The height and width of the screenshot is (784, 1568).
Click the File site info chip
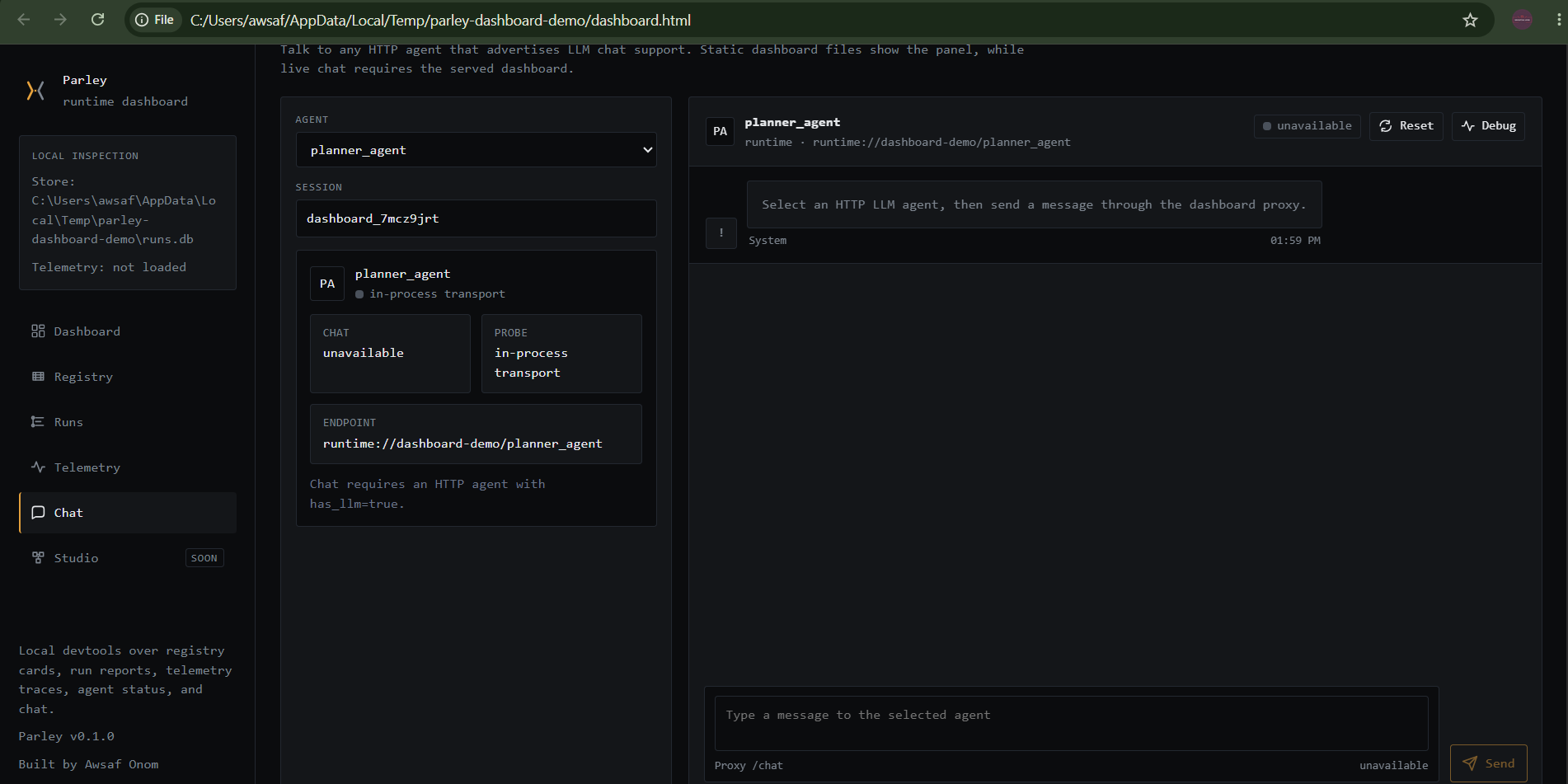pyautogui.click(x=155, y=20)
